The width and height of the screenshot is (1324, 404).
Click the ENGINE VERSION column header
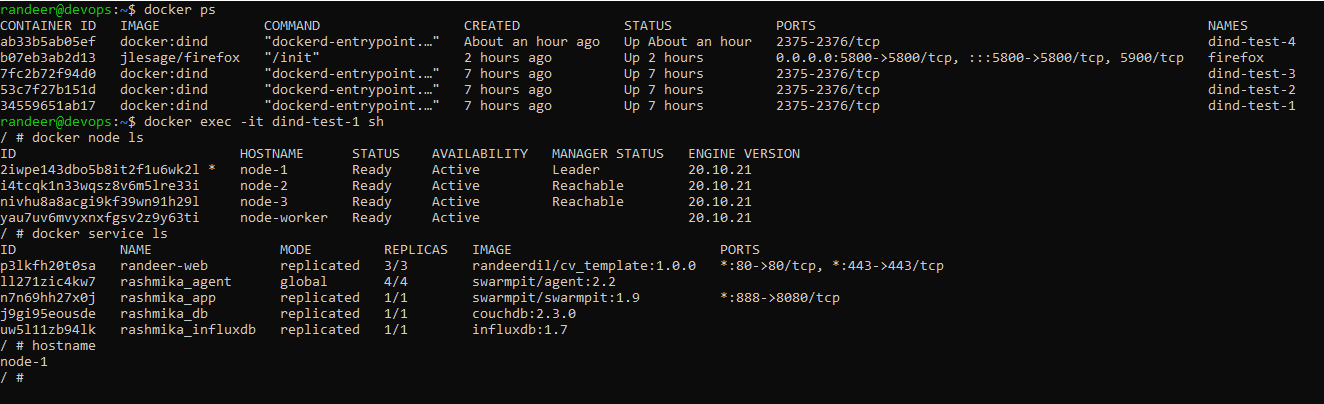pyautogui.click(x=744, y=154)
